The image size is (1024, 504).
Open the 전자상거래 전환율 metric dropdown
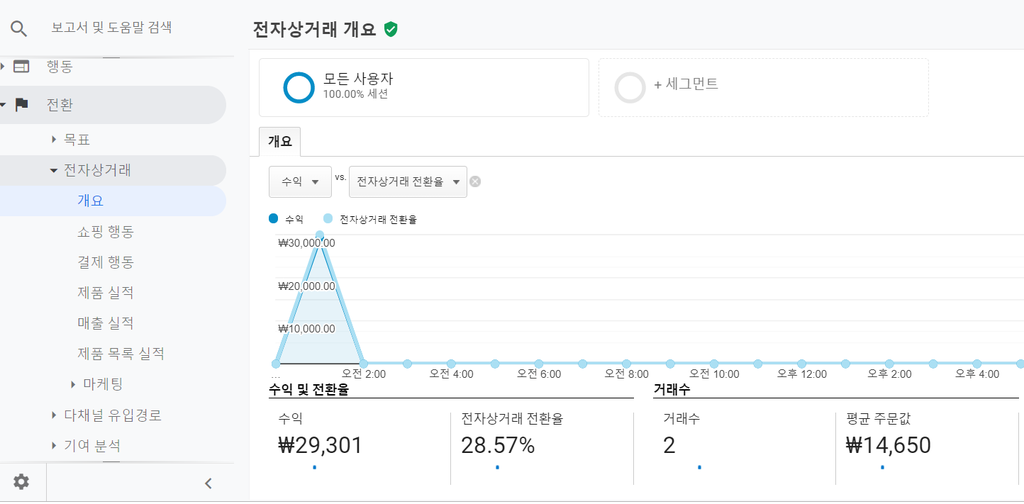click(x=408, y=182)
